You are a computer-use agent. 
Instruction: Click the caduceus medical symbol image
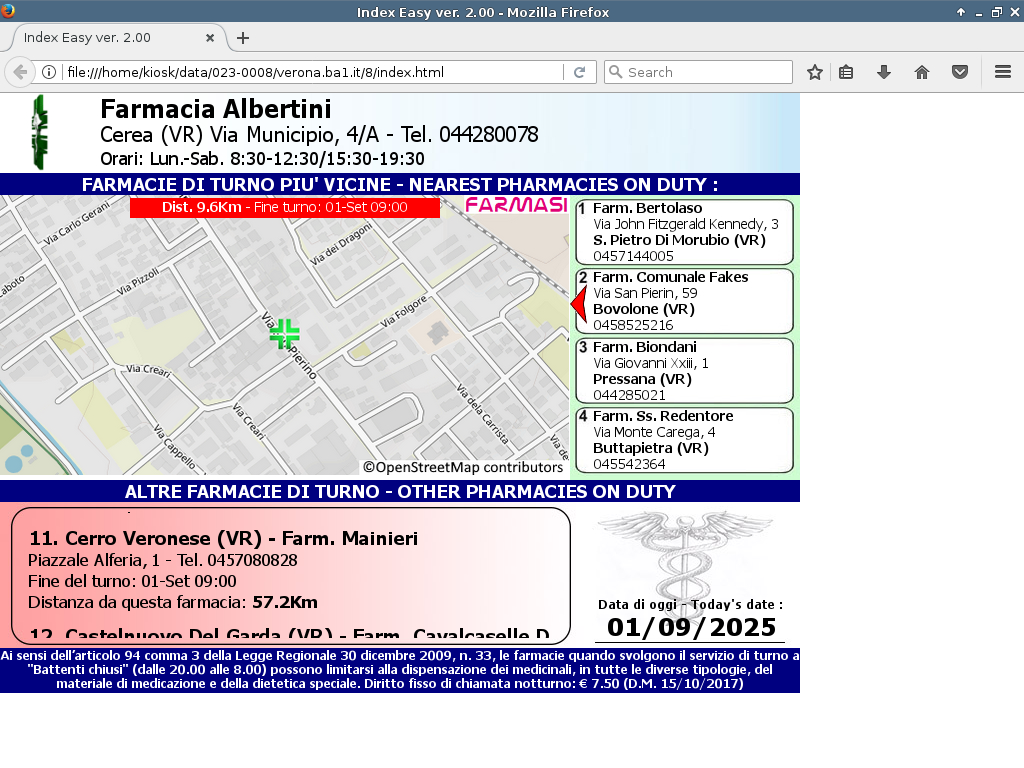(685, 552)
